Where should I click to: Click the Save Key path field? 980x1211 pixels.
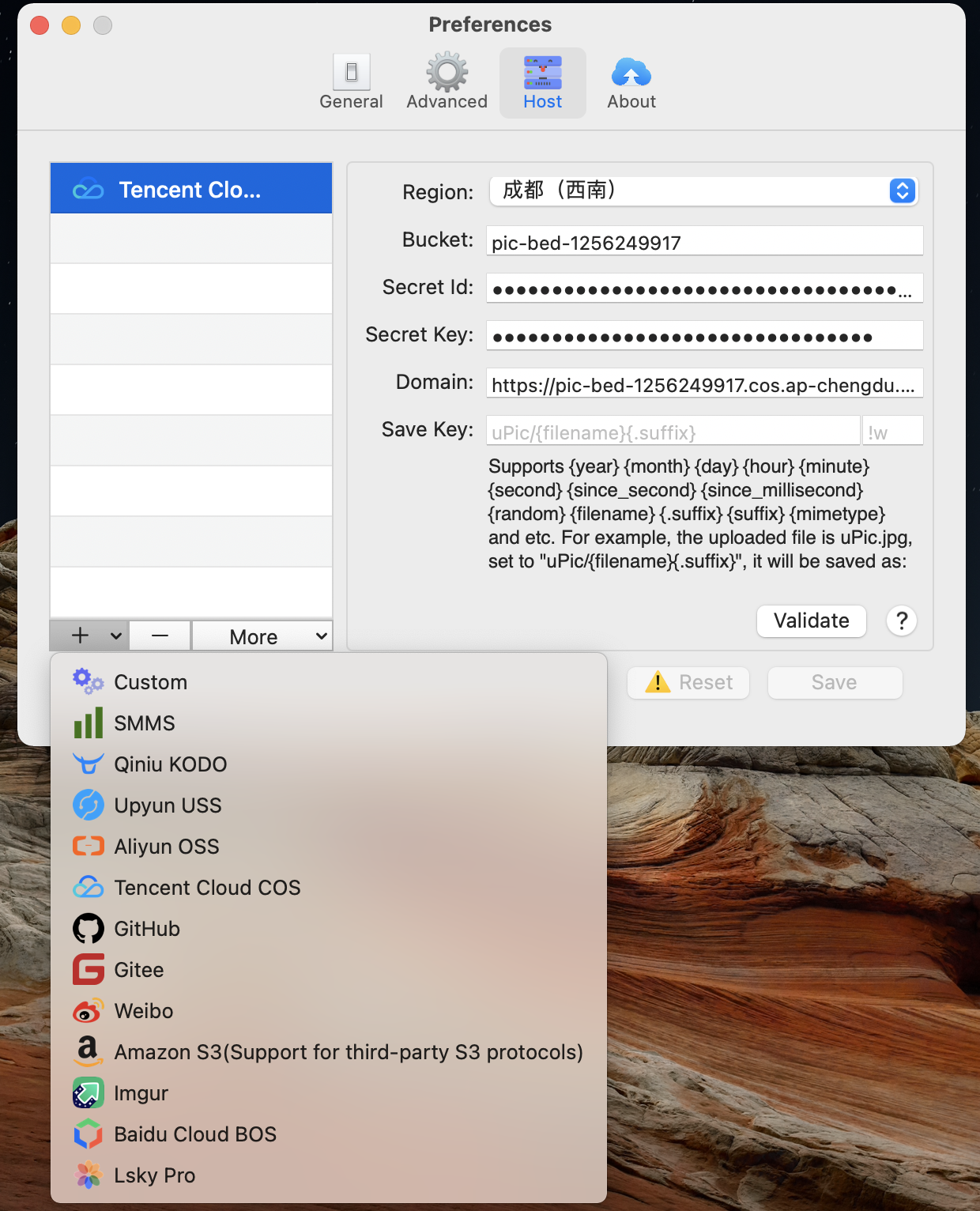pyautogui.click(x=673, y=431)
